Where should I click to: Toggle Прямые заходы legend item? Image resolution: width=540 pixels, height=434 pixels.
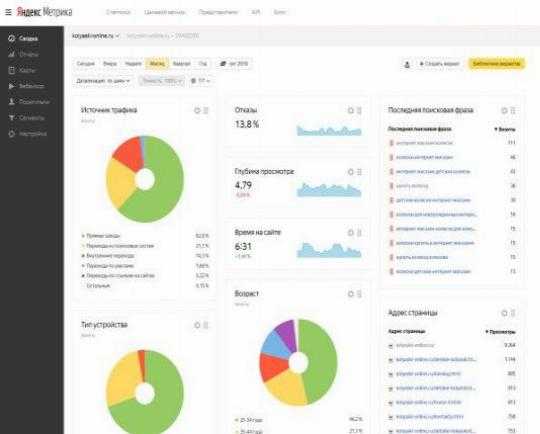[101, 236]
